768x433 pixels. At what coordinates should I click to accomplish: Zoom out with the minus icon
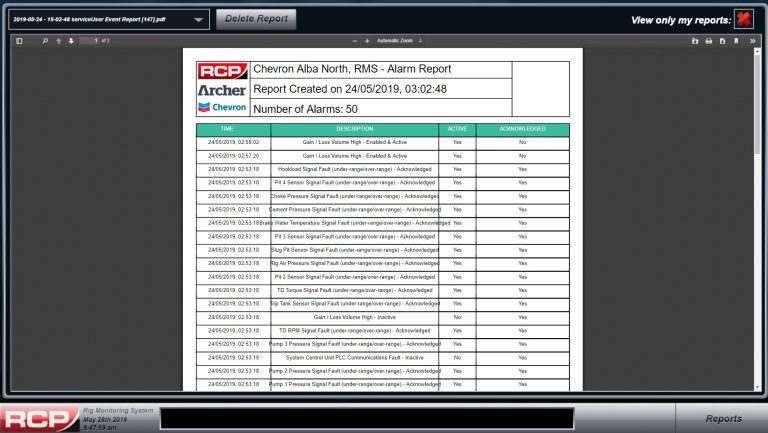(355, 41)
